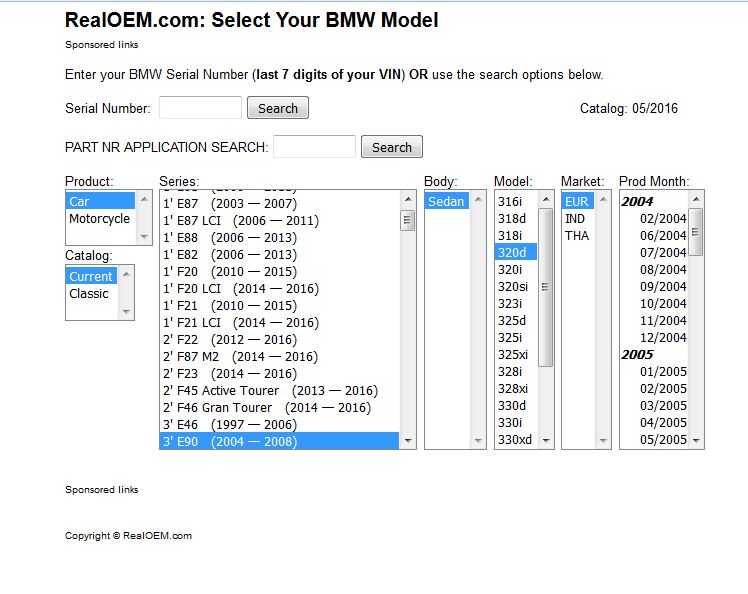
Task: Choose model 316i
Action: pos(516,201)
